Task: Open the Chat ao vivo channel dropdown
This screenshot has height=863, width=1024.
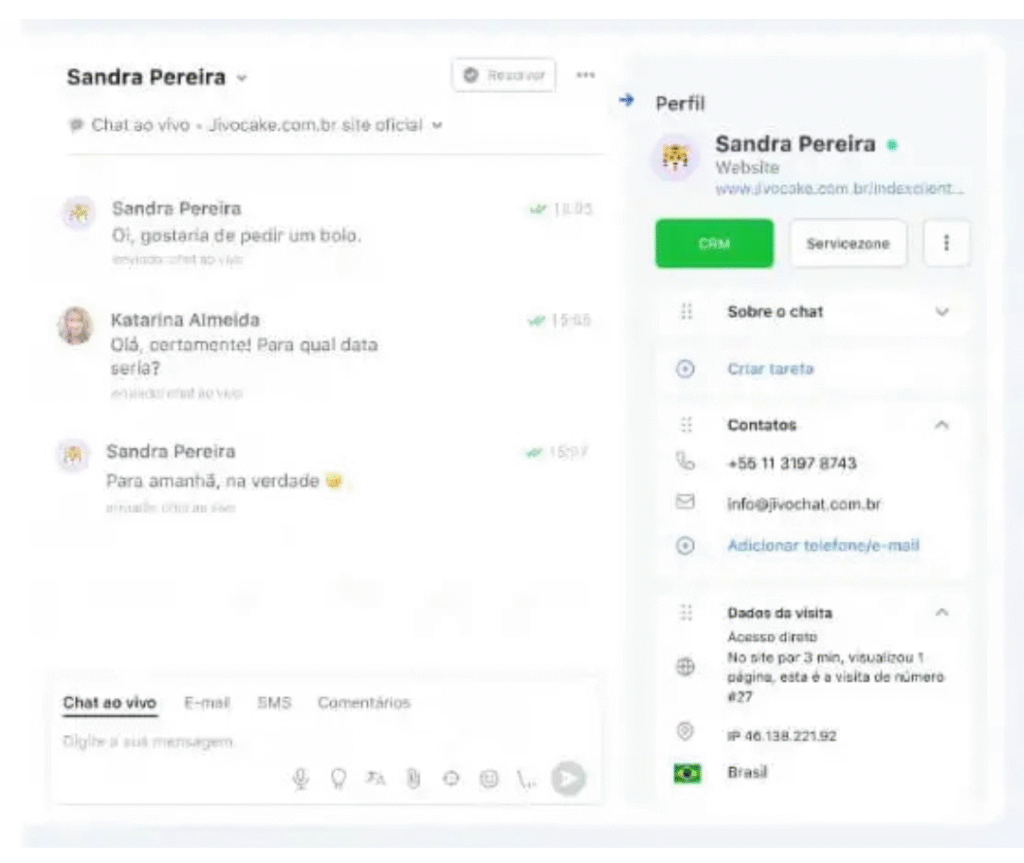Action: (437, 126)
